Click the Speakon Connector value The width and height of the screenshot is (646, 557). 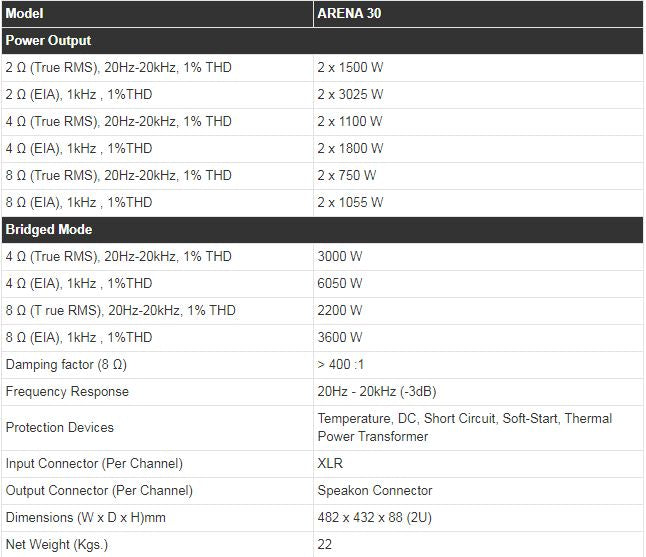(x=375, y=491)
